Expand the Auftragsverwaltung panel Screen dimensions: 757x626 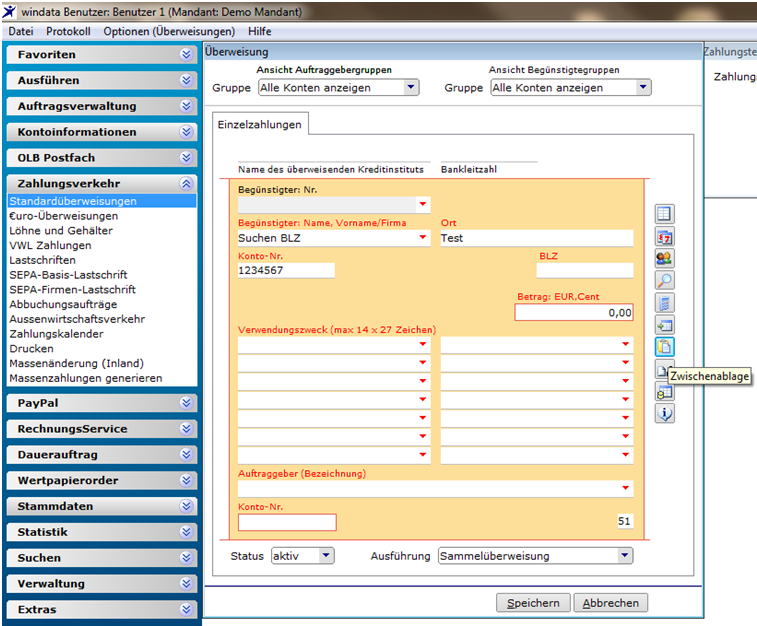click(x=186, y=106)
